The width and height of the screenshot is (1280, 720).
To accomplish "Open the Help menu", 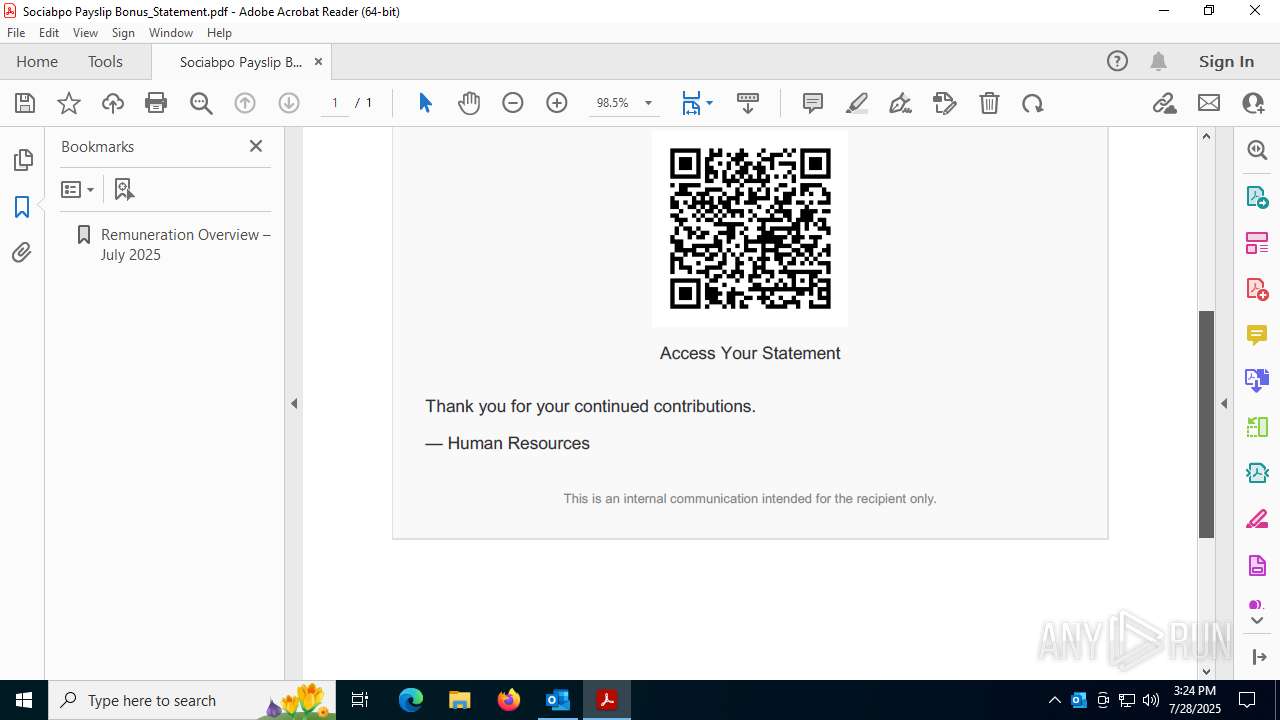I will pos(219,32).
